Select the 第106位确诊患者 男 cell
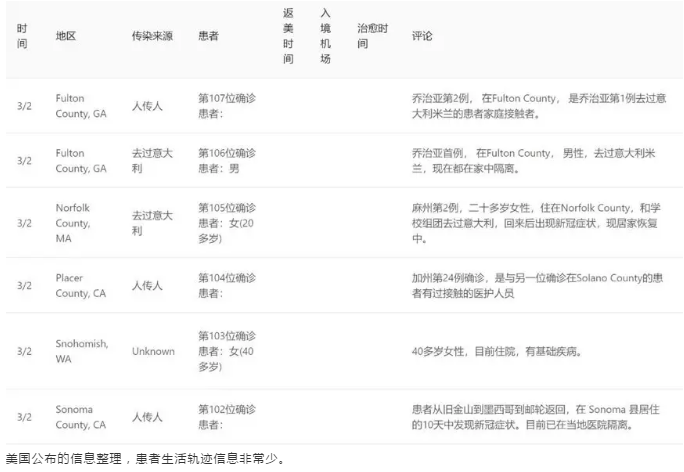684x472 pixels. (x=227, y=161)
